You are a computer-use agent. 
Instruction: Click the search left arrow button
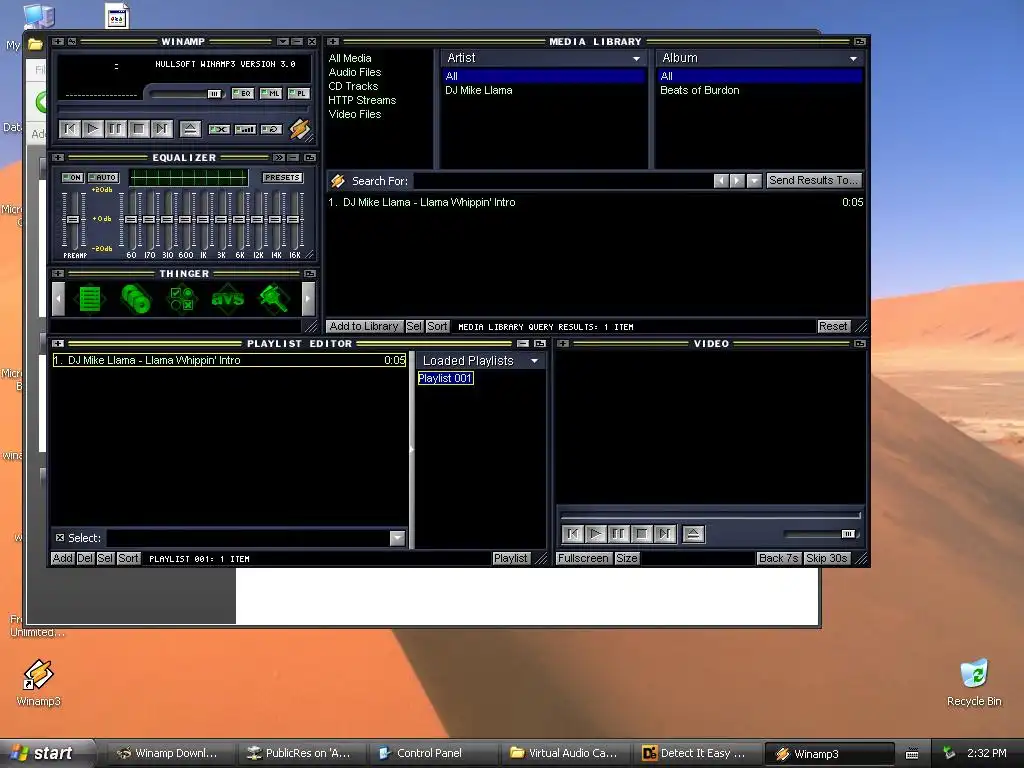pyautogui.click(x=721, y=181)
